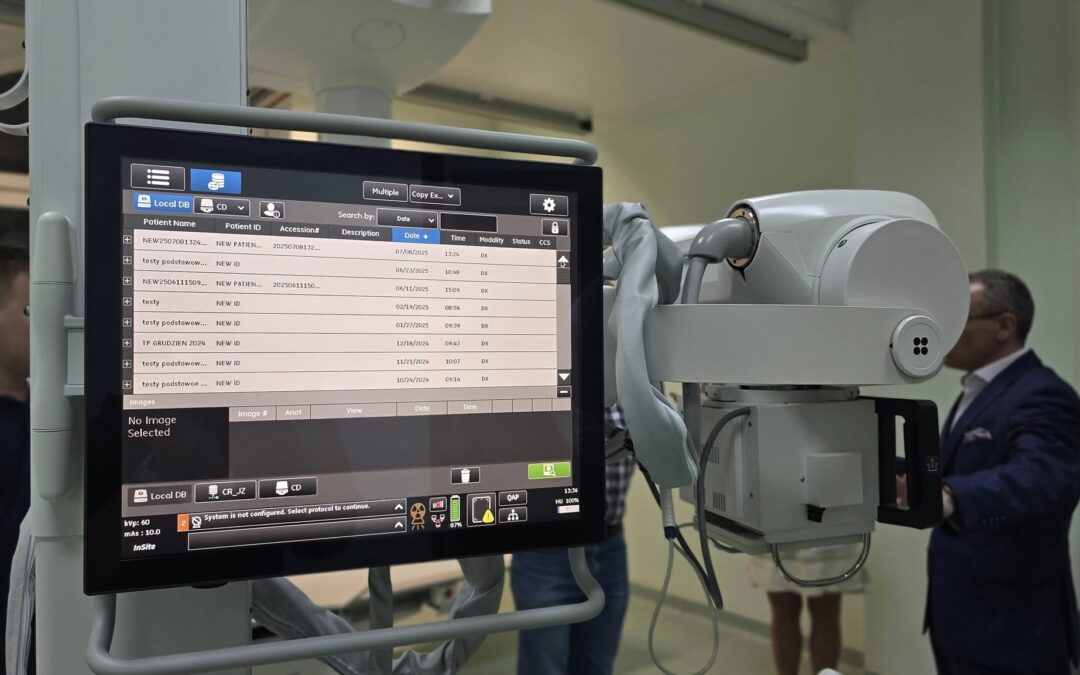The height and width of the screenshot is (675, 1080).
Task: Toggle the Multiple selection button
Action: coord(385,192)
